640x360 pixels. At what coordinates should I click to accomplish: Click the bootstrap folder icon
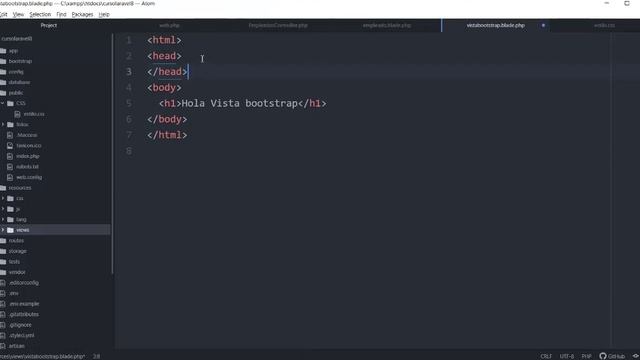(x=3, y=61)
